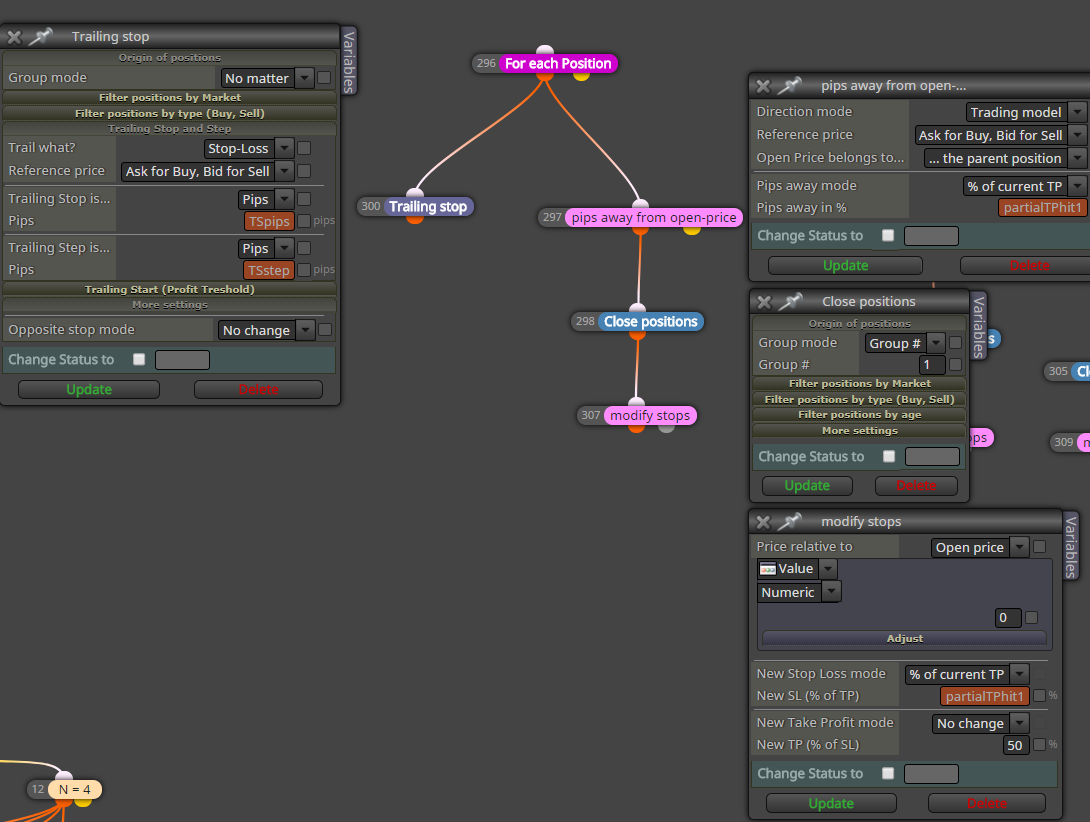Click Delete in the Close positions panel
The width and height of the screenshot is (1090, 822).
pos(916,485)
